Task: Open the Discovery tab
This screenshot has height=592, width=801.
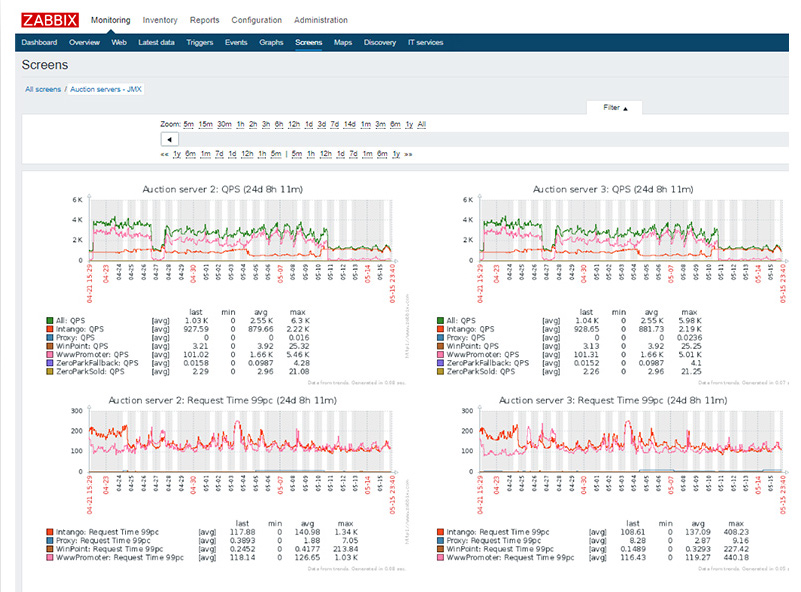Action: click(x=380, y=43)
